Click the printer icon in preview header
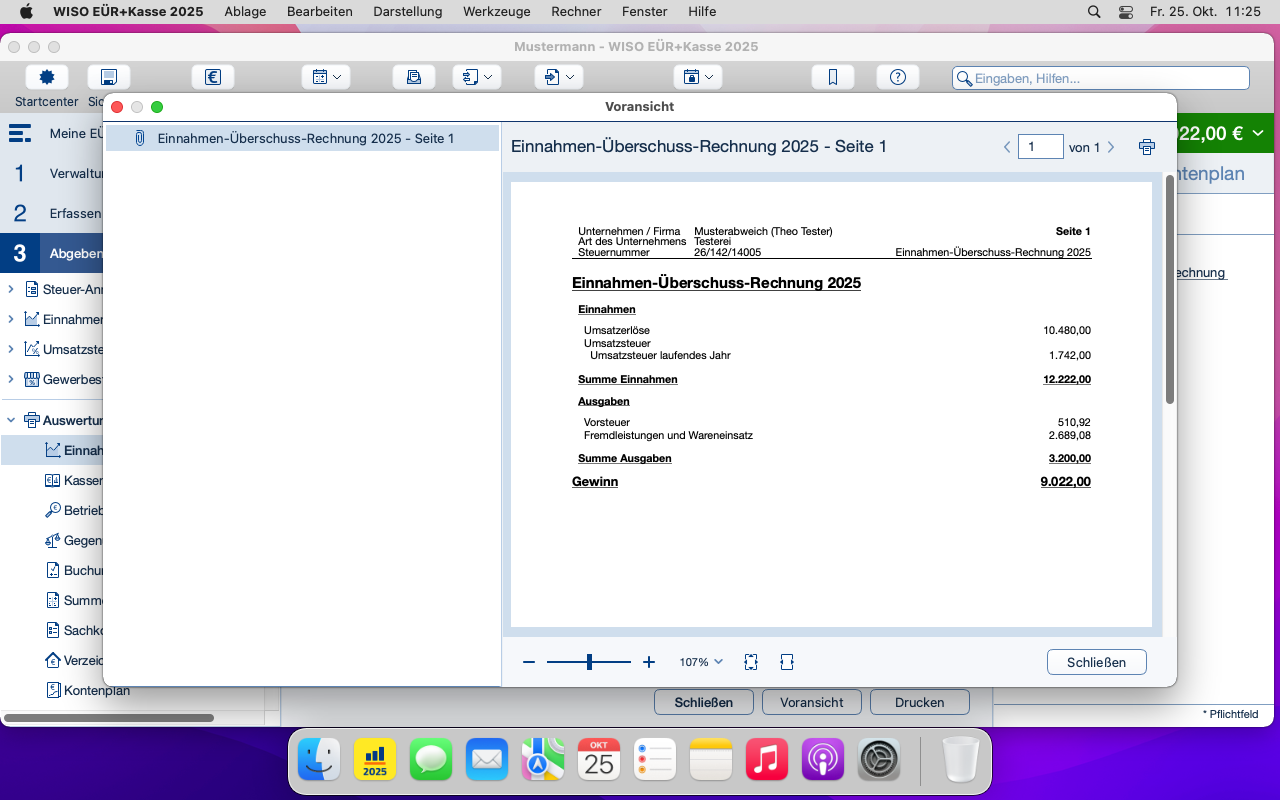Screen dimensions: 1280x800 point(1147,147)
